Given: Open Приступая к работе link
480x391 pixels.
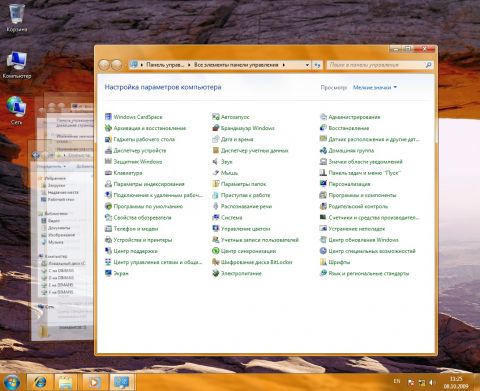Looking at the screenshot, I should coord(246,195).
